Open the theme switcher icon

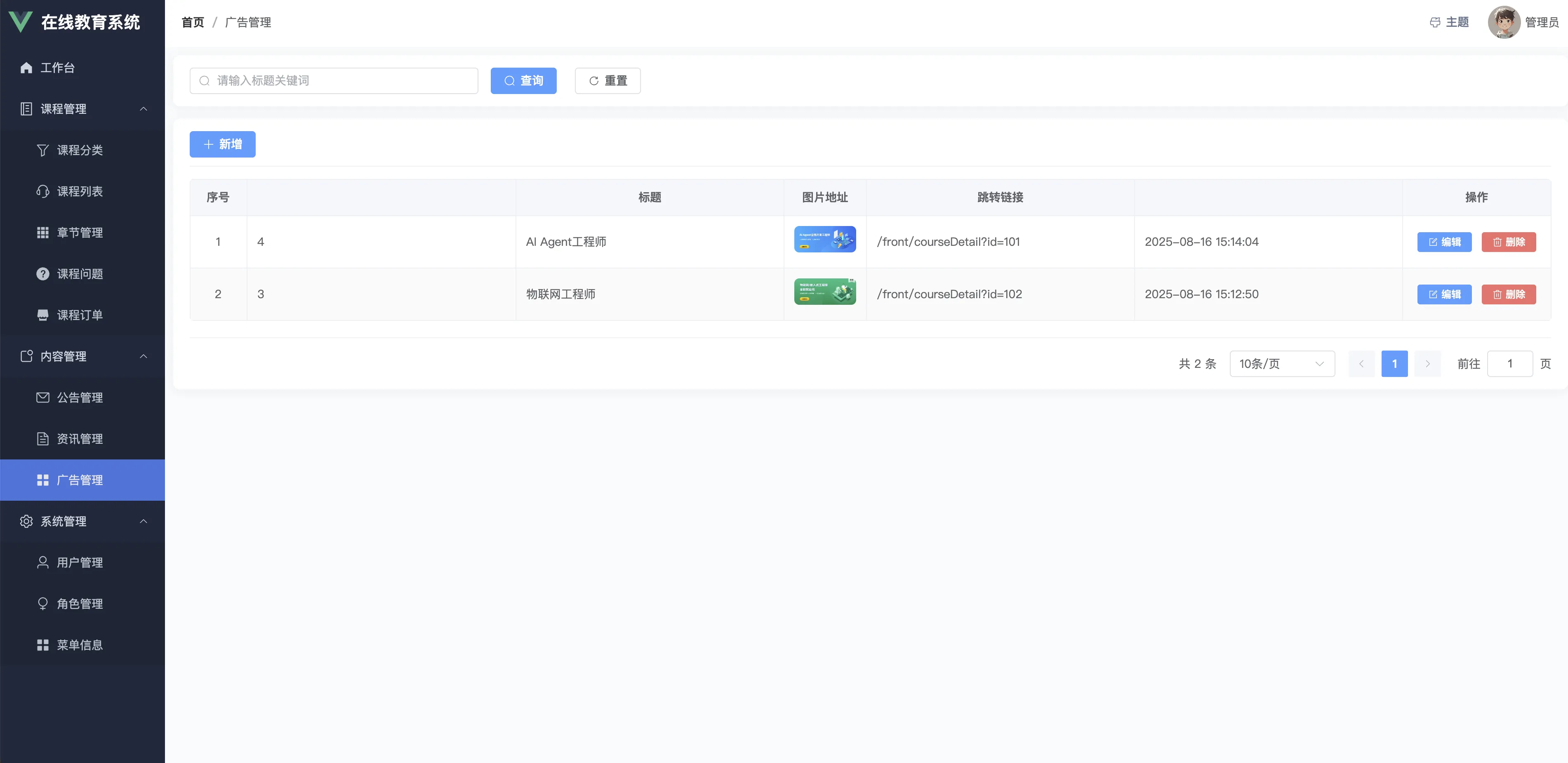[x=1435, y=23]
